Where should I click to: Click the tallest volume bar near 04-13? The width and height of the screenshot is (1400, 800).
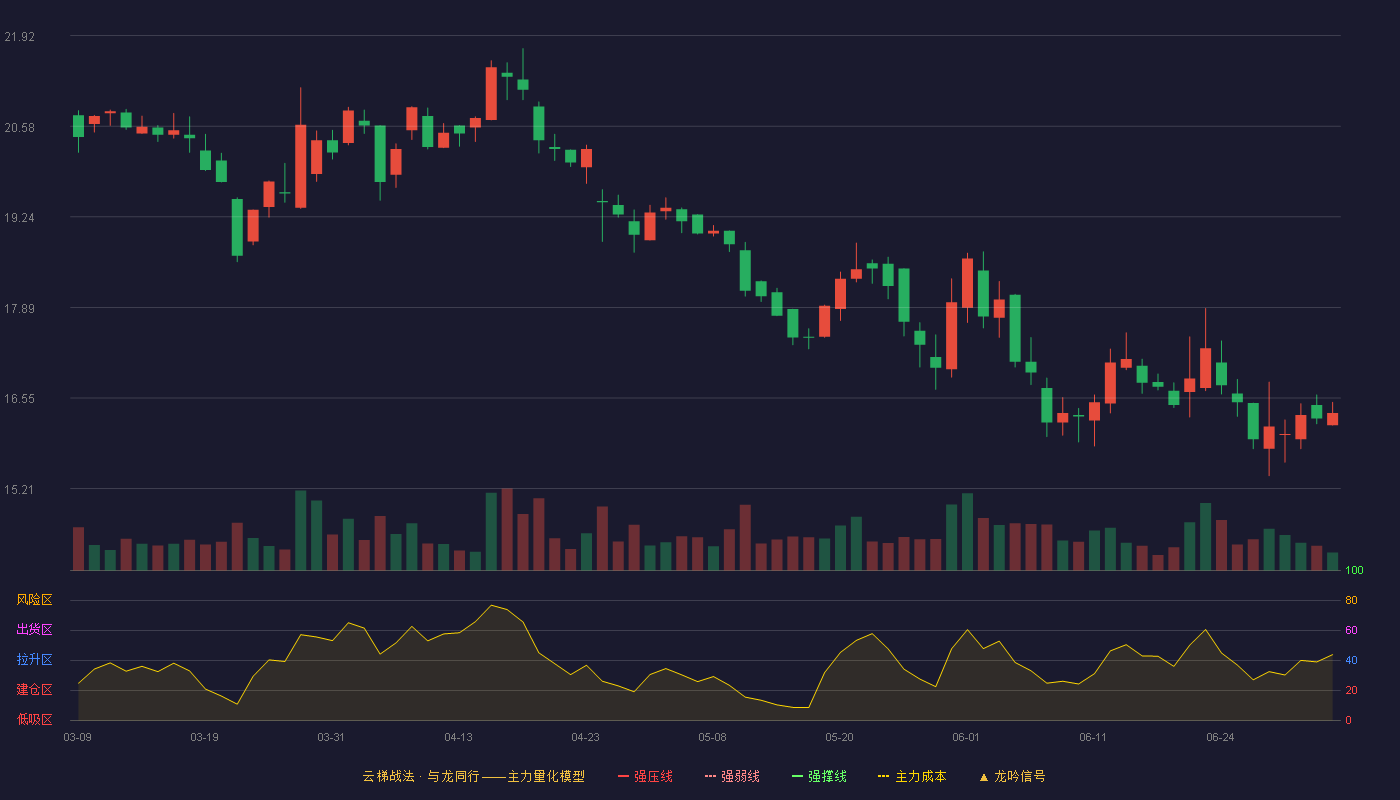507,529
